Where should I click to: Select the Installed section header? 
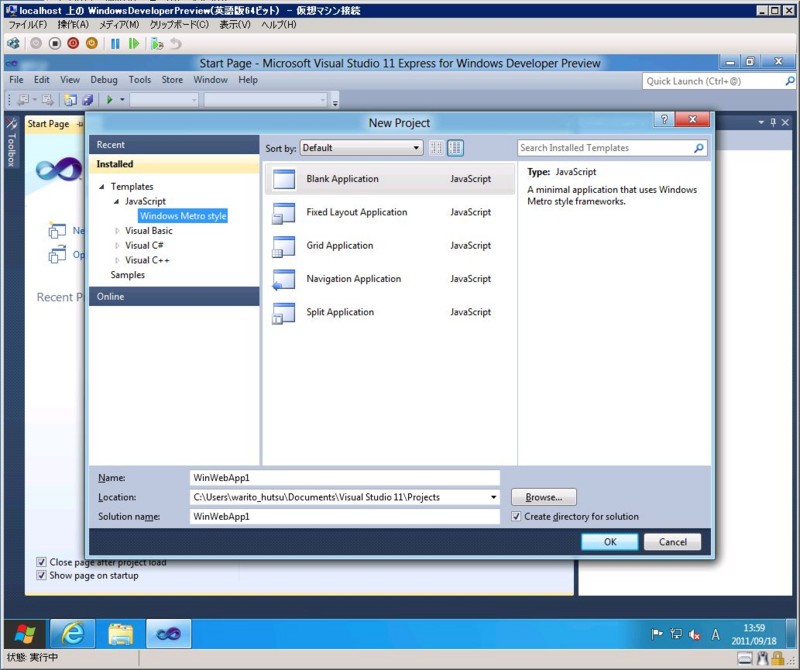coord(174,164)
